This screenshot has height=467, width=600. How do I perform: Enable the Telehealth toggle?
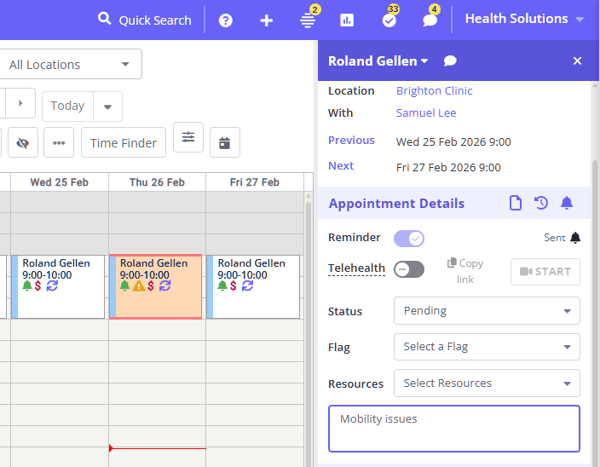(x=409, y=269)
